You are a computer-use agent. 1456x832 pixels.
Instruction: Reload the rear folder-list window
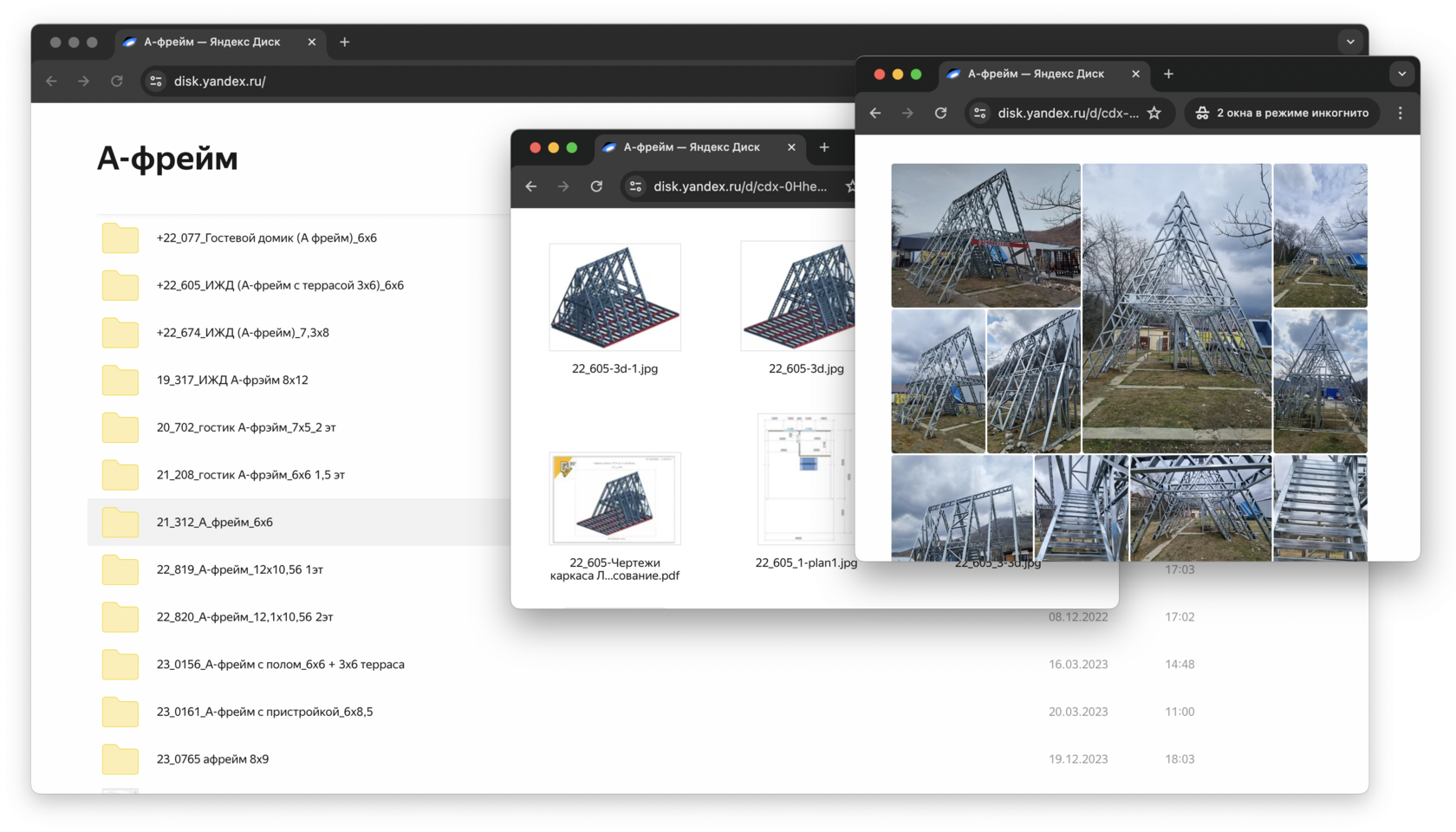[x=116, y=81]
